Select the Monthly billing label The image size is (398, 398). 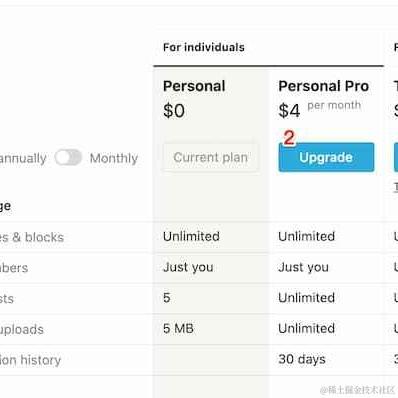tap(114, 158)
